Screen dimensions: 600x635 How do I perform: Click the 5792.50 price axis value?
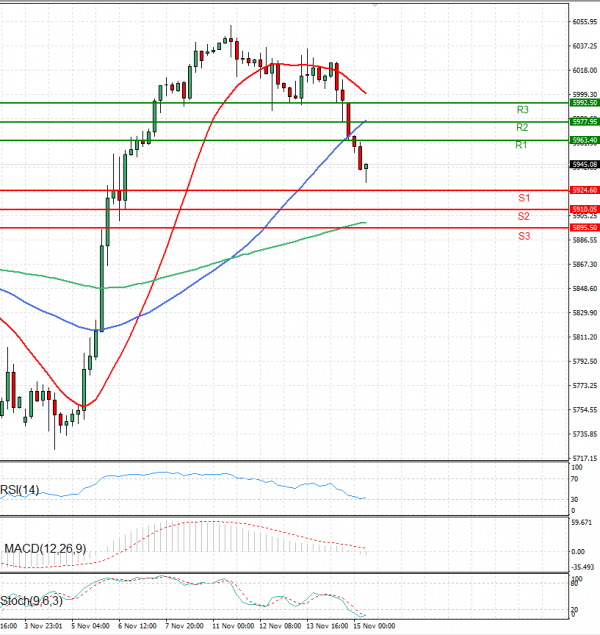(585, 361)
